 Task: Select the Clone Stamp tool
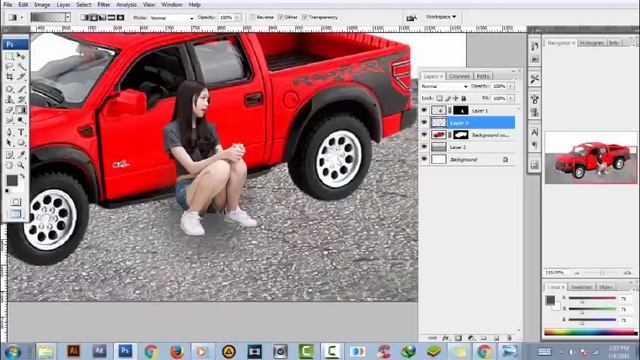click(x=9, y=99)
